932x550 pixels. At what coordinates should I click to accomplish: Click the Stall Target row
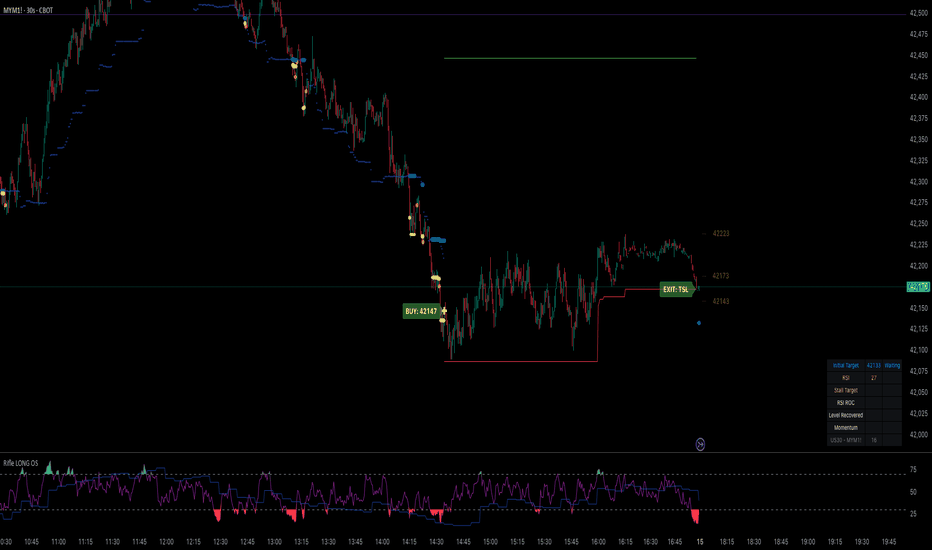point(864,391)
